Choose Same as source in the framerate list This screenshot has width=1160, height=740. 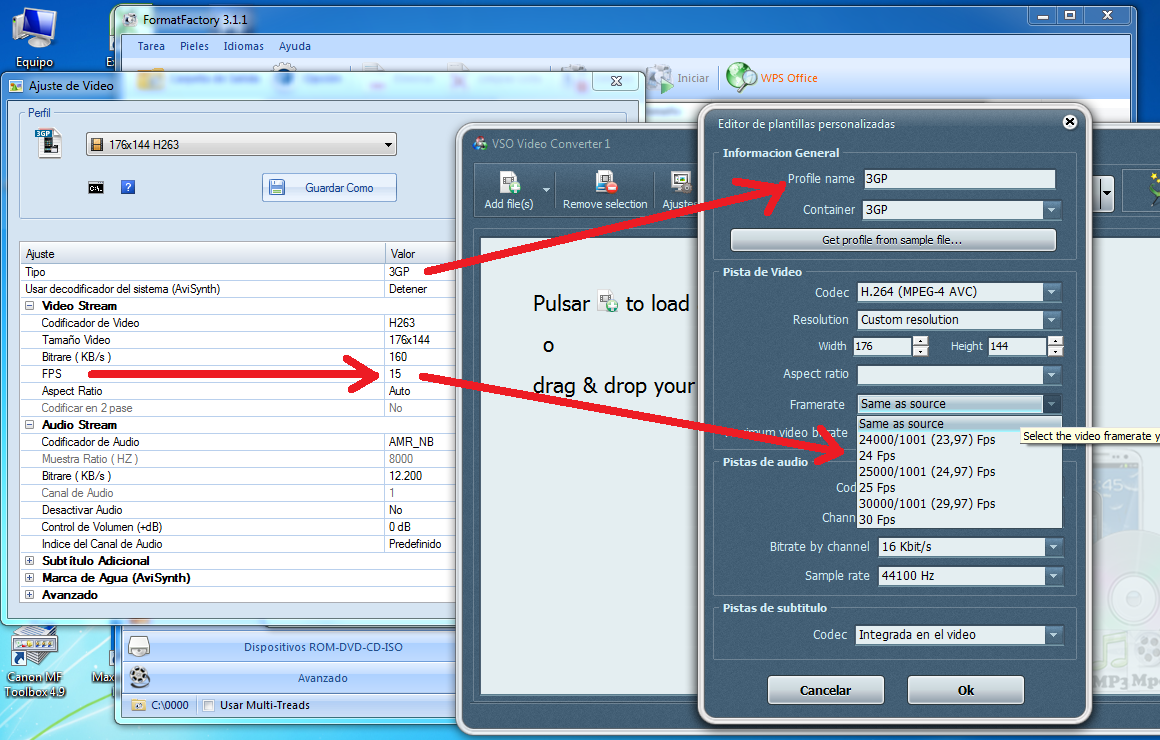point(959,424)
